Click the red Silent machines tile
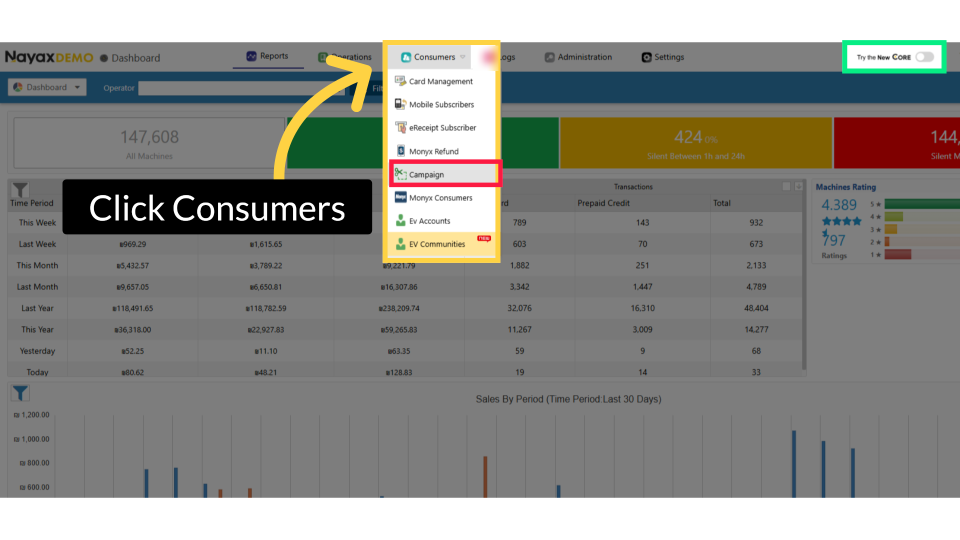Viewport: 960px width, 540px height. point(897,143)
